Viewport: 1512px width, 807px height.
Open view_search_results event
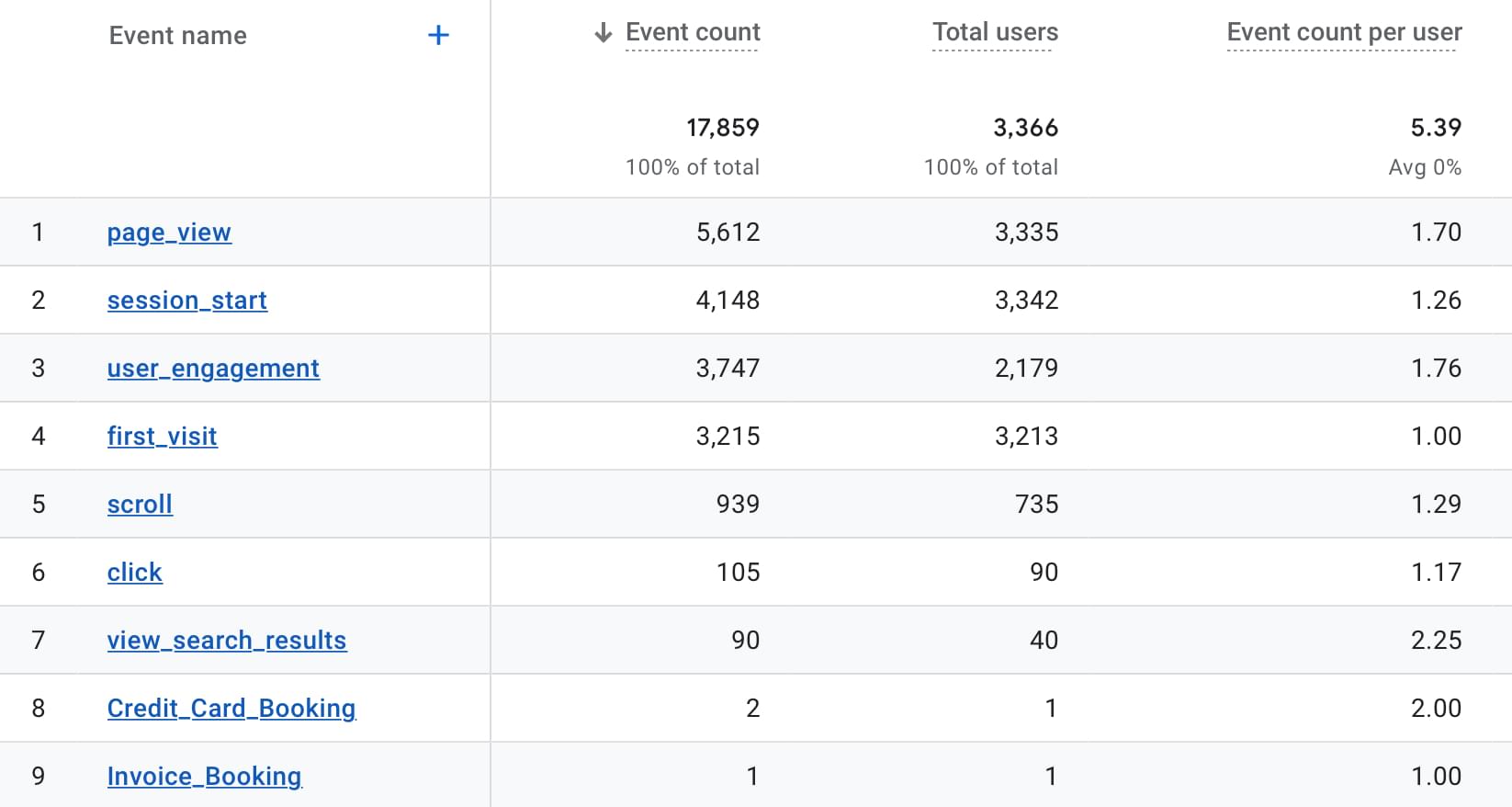coord(226,641)
